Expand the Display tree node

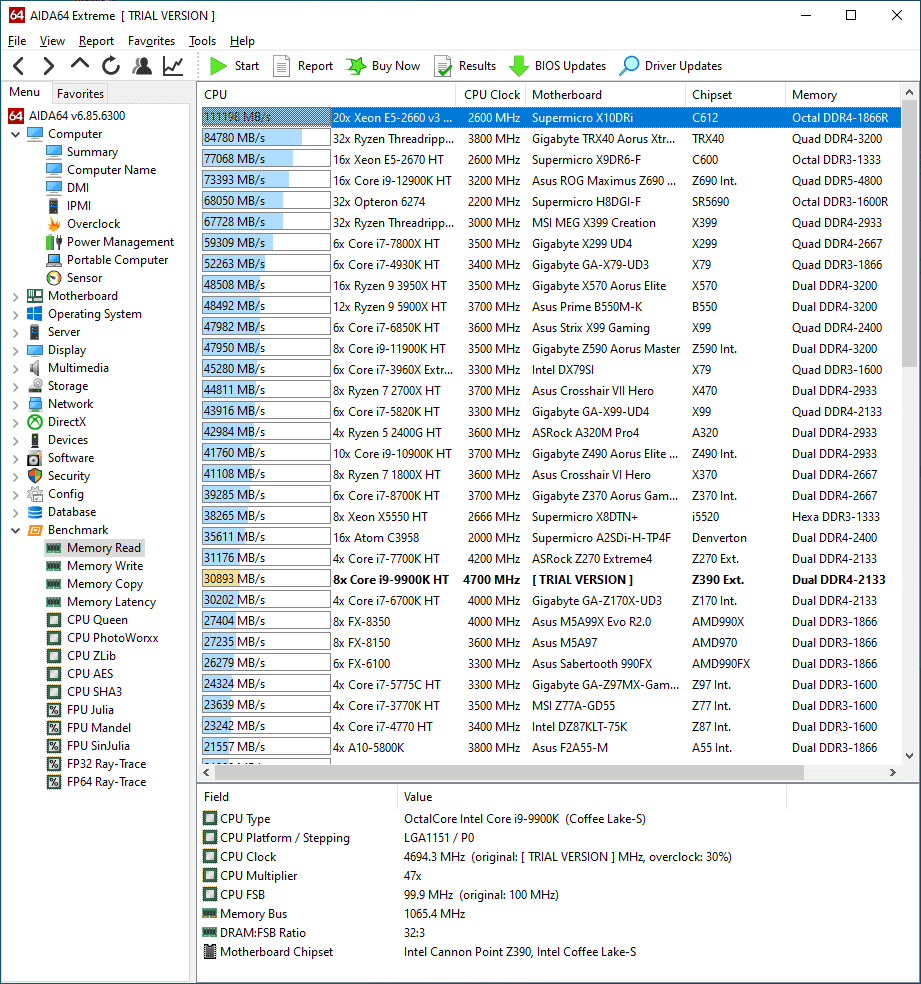coord(16,350)
